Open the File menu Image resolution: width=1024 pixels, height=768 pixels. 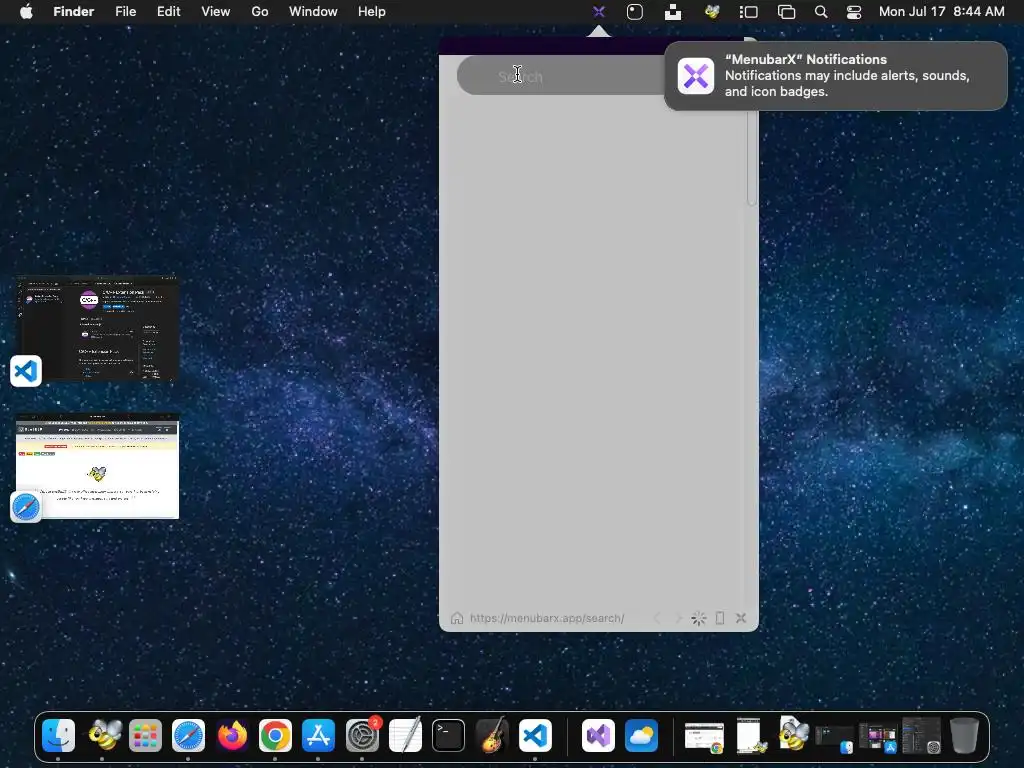click(125, 12)
